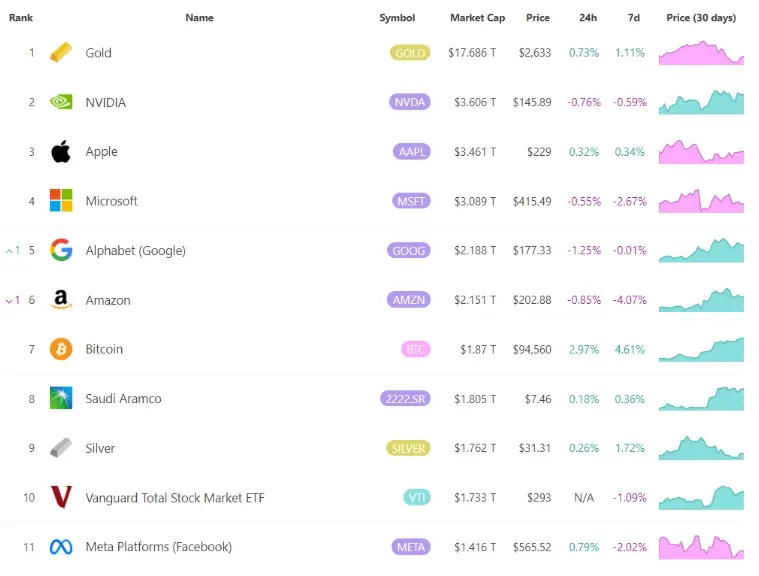Click the Microsoft logo icon
Screen dimensions: 759x576
click(61, 200)
